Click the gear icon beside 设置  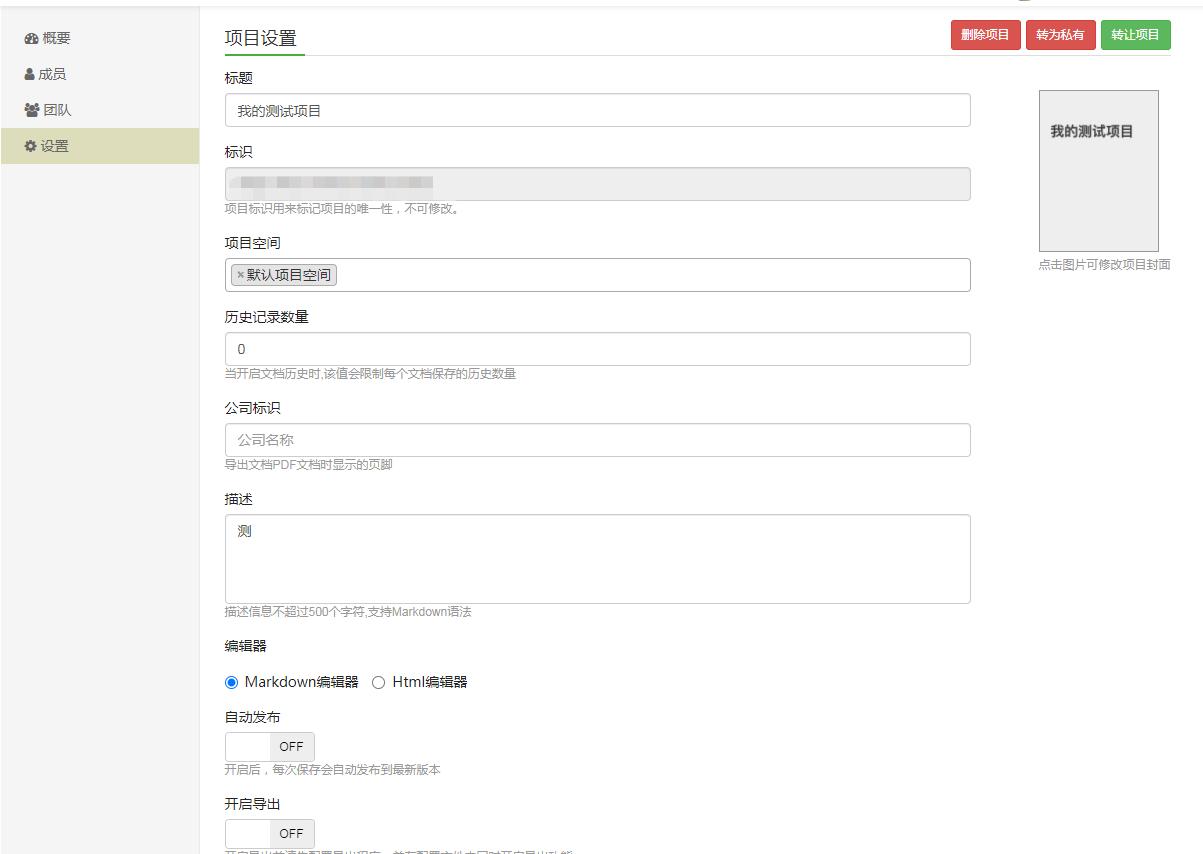pyautogui.click(x=29, y=145)
